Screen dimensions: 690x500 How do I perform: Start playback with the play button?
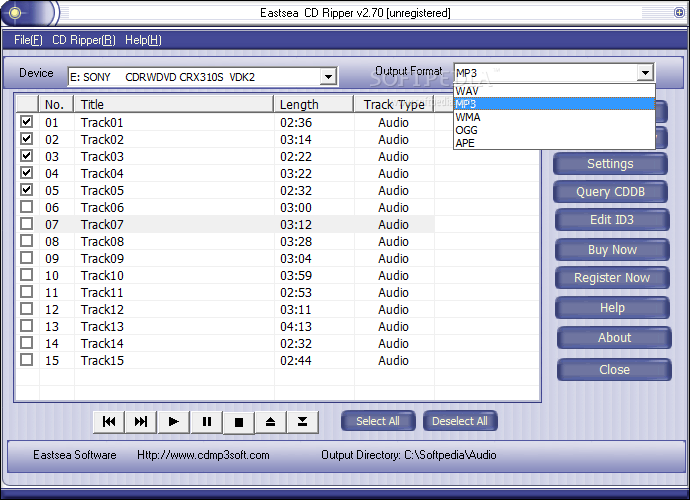(x=173, y=422)
